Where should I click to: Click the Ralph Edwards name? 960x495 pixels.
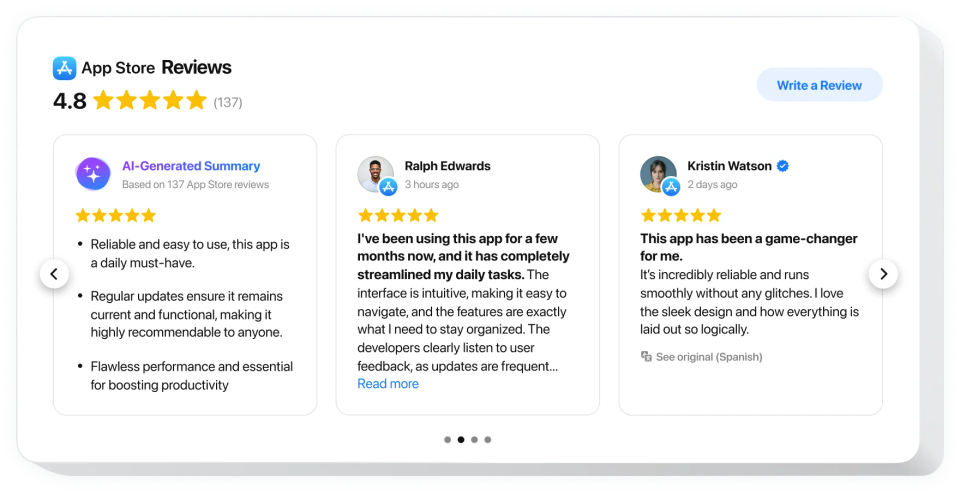pos(448,166)
